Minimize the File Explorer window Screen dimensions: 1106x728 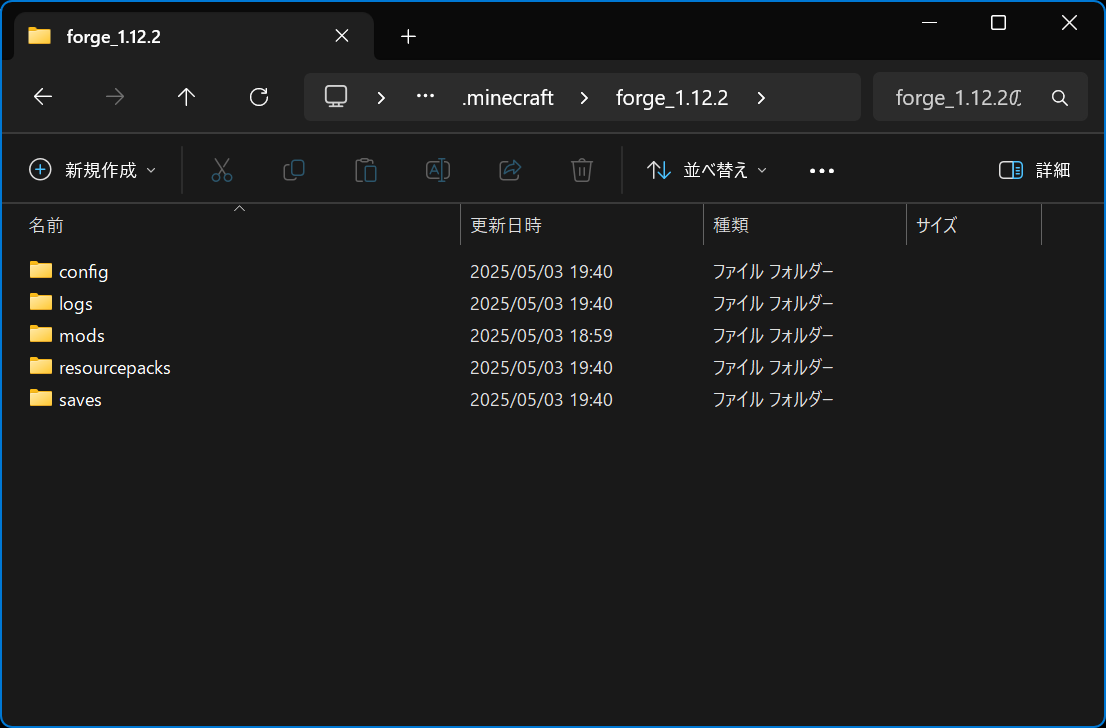(x=929, y=23)
